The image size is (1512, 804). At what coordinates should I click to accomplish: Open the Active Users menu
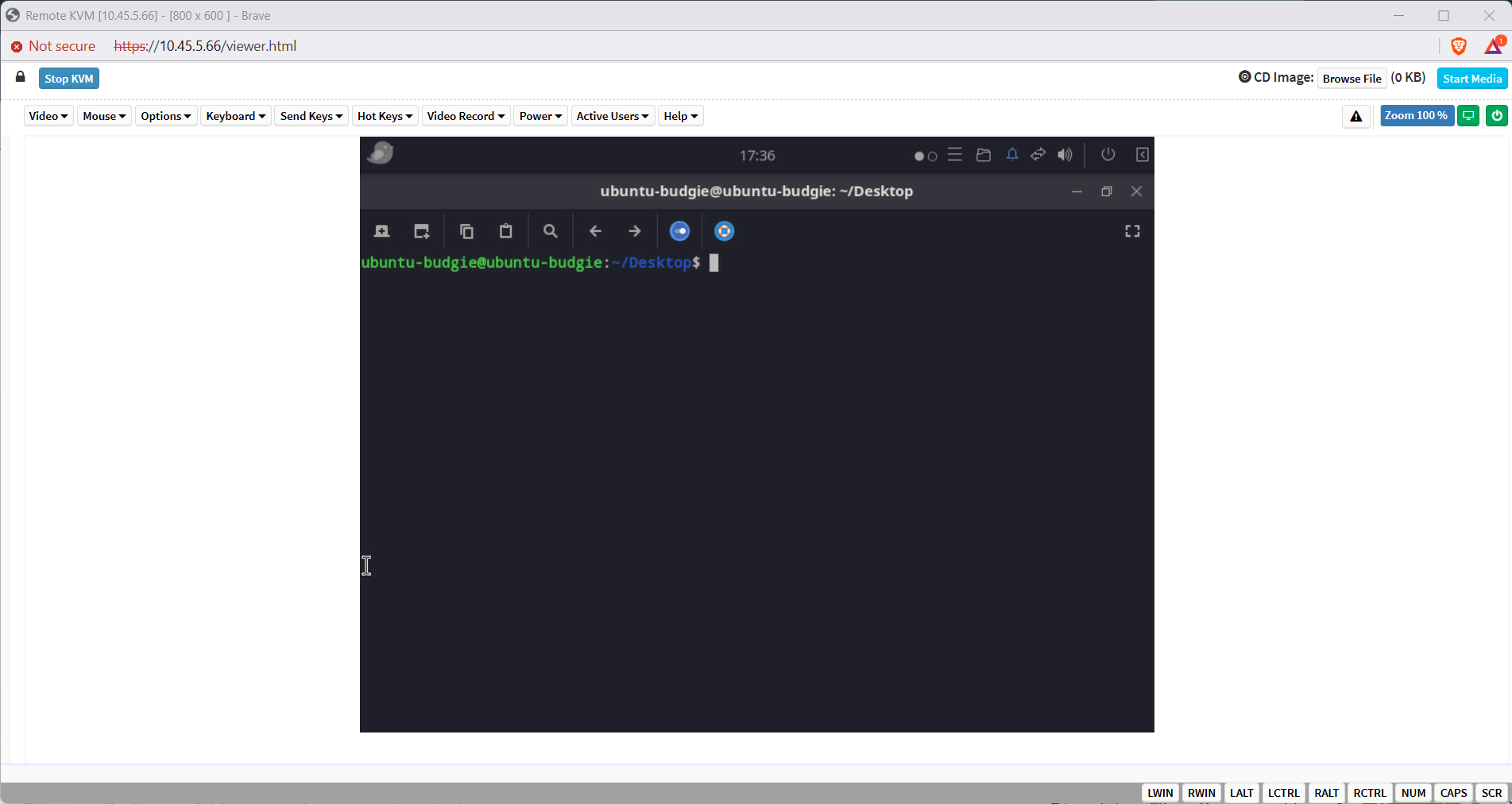(612, 116)
